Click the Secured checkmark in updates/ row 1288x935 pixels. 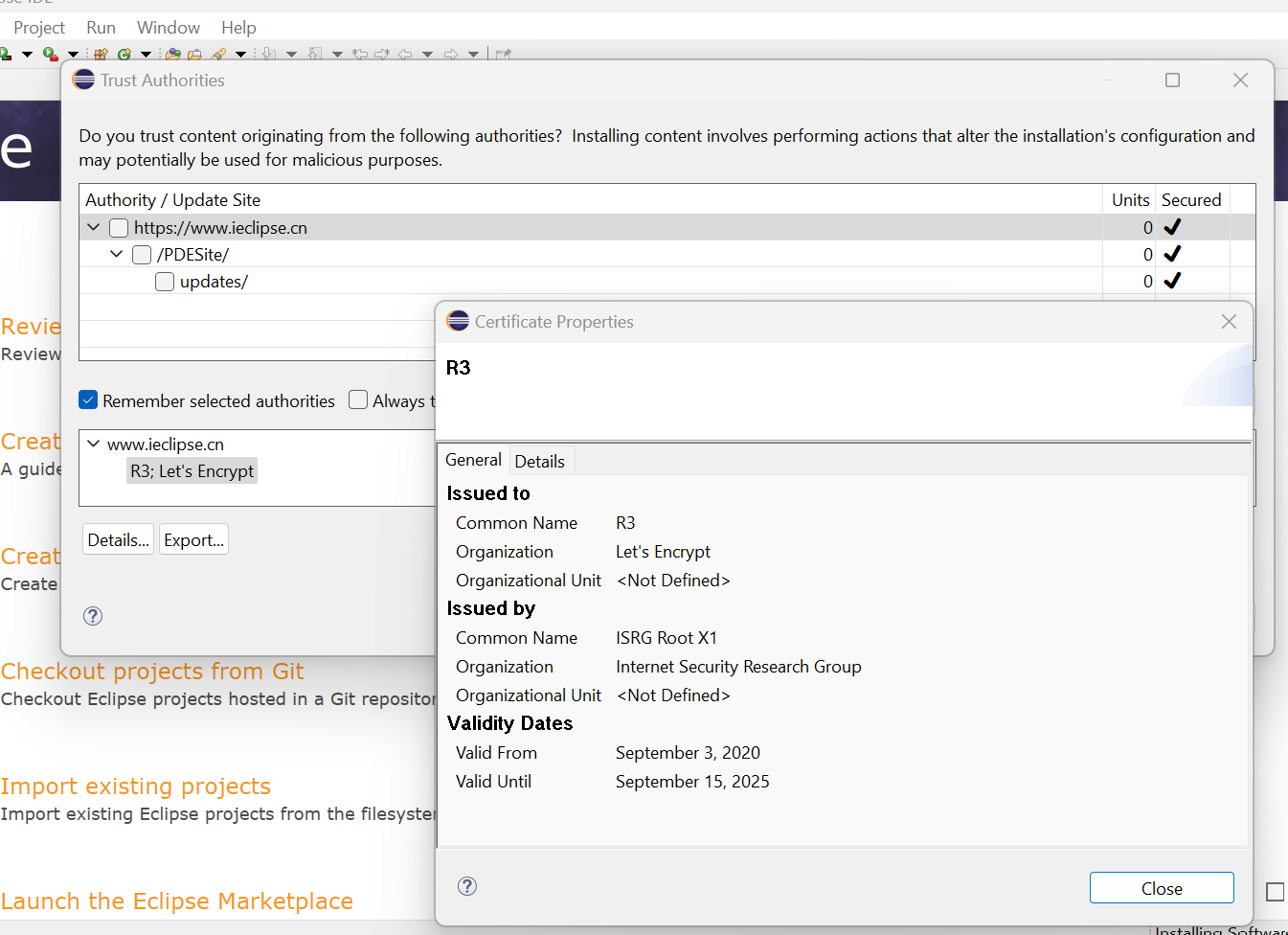[1172, 281]
